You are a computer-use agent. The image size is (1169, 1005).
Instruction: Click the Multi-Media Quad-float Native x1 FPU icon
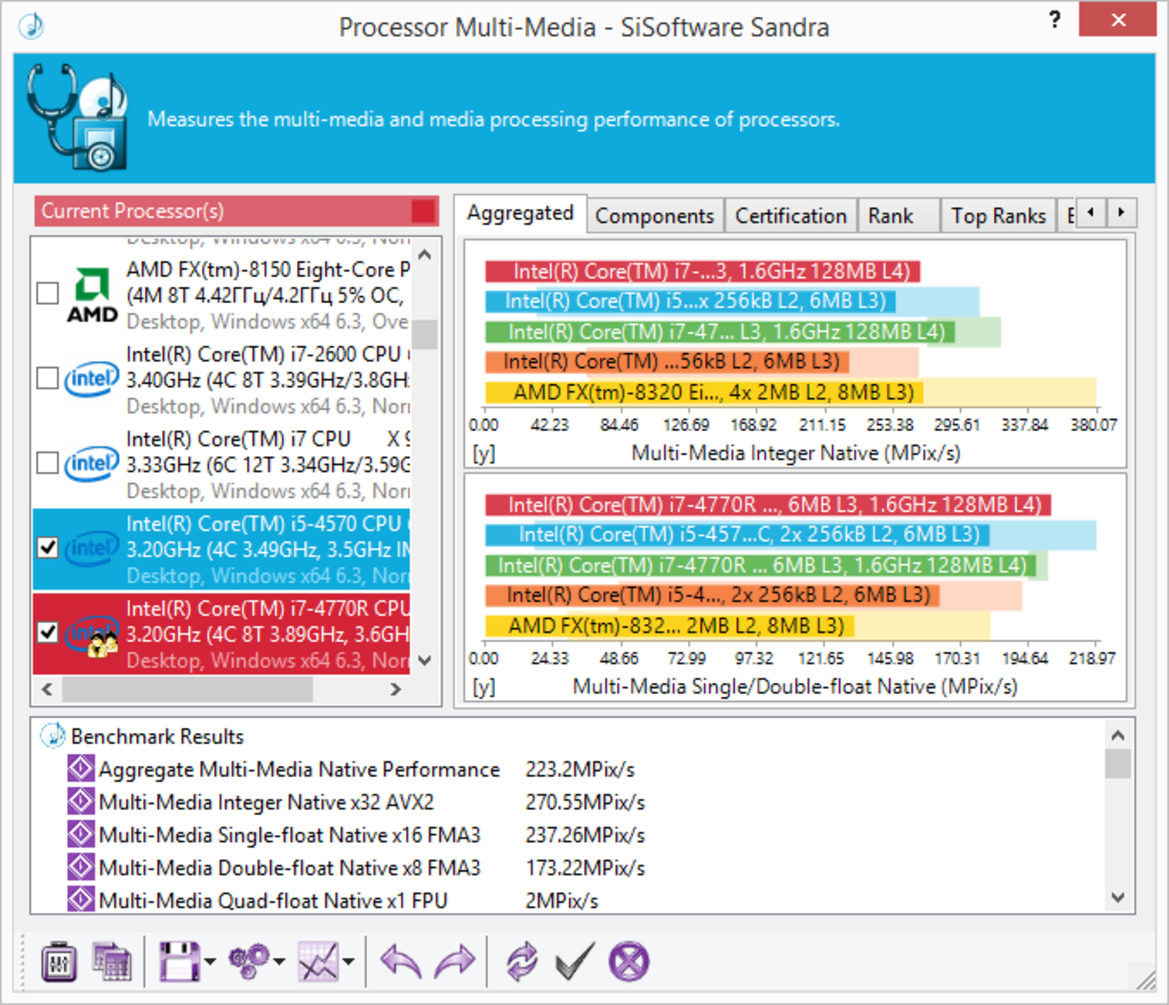81,900
